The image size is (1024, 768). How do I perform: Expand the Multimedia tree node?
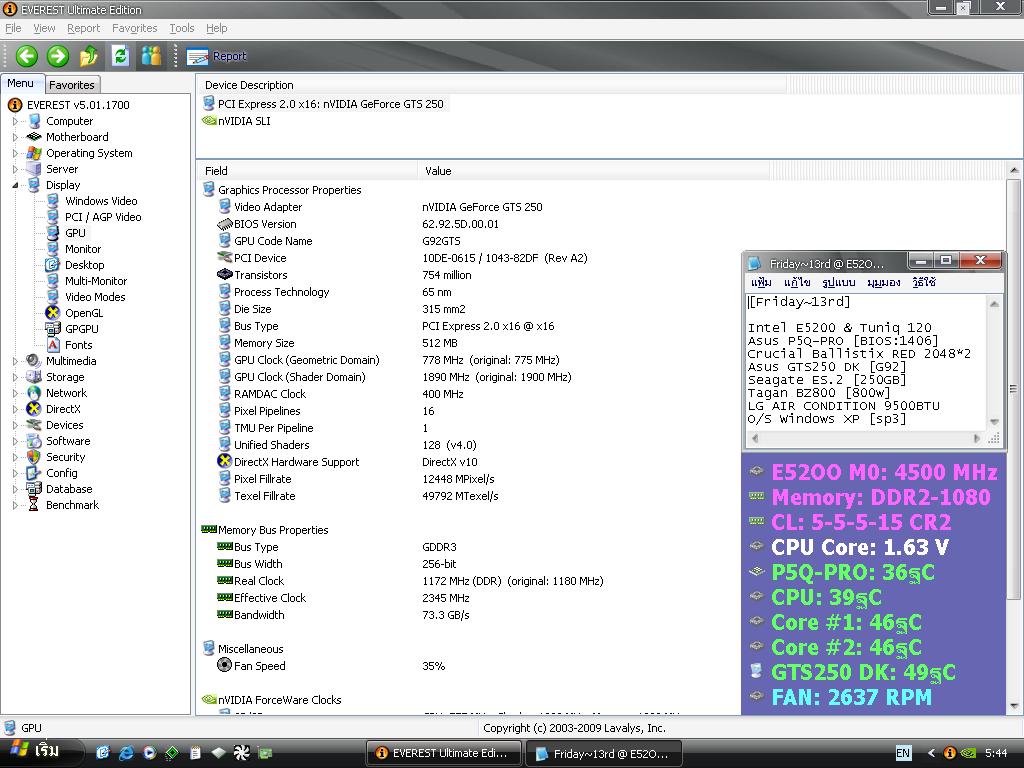tap(15, 361)
